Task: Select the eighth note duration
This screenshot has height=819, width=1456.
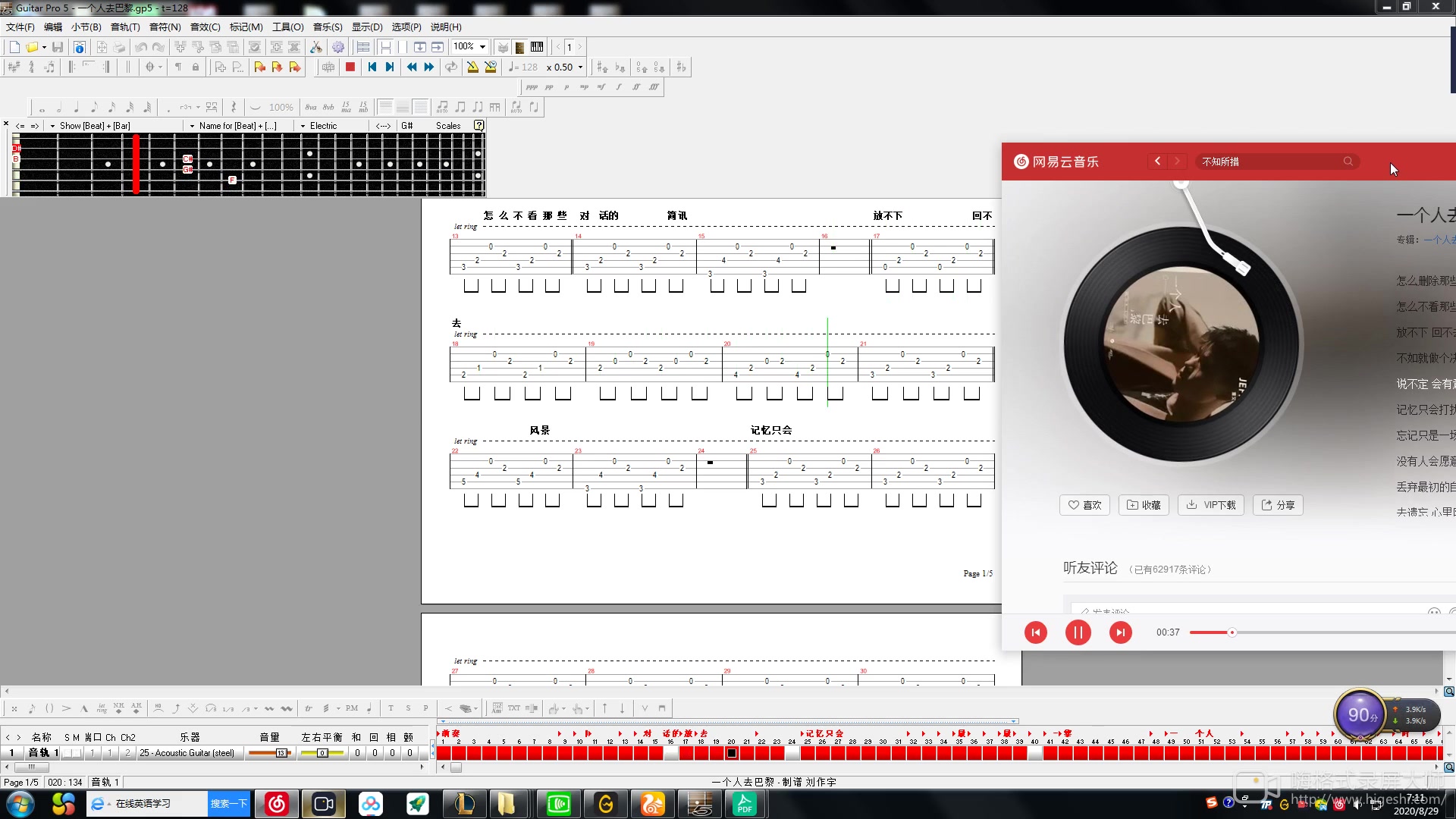Action: click(x=94, y=108)
